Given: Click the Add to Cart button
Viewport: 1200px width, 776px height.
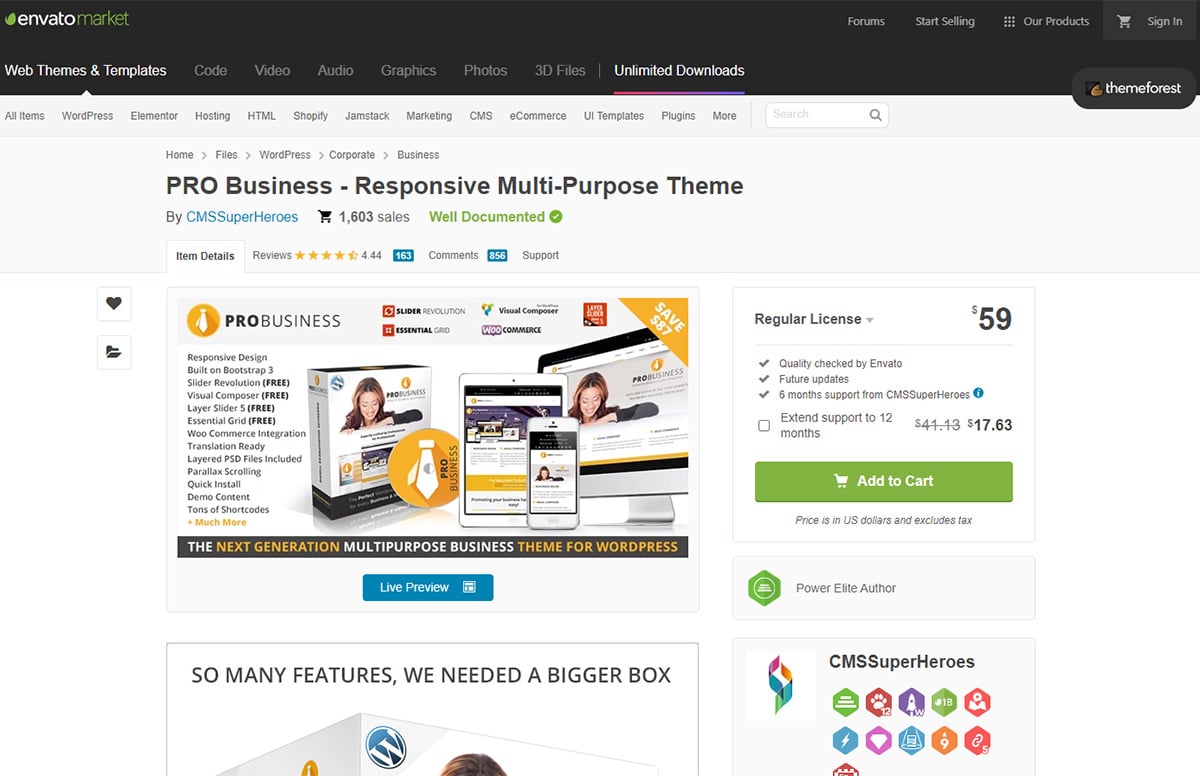Looking at the screenshot, I should 883,481.
